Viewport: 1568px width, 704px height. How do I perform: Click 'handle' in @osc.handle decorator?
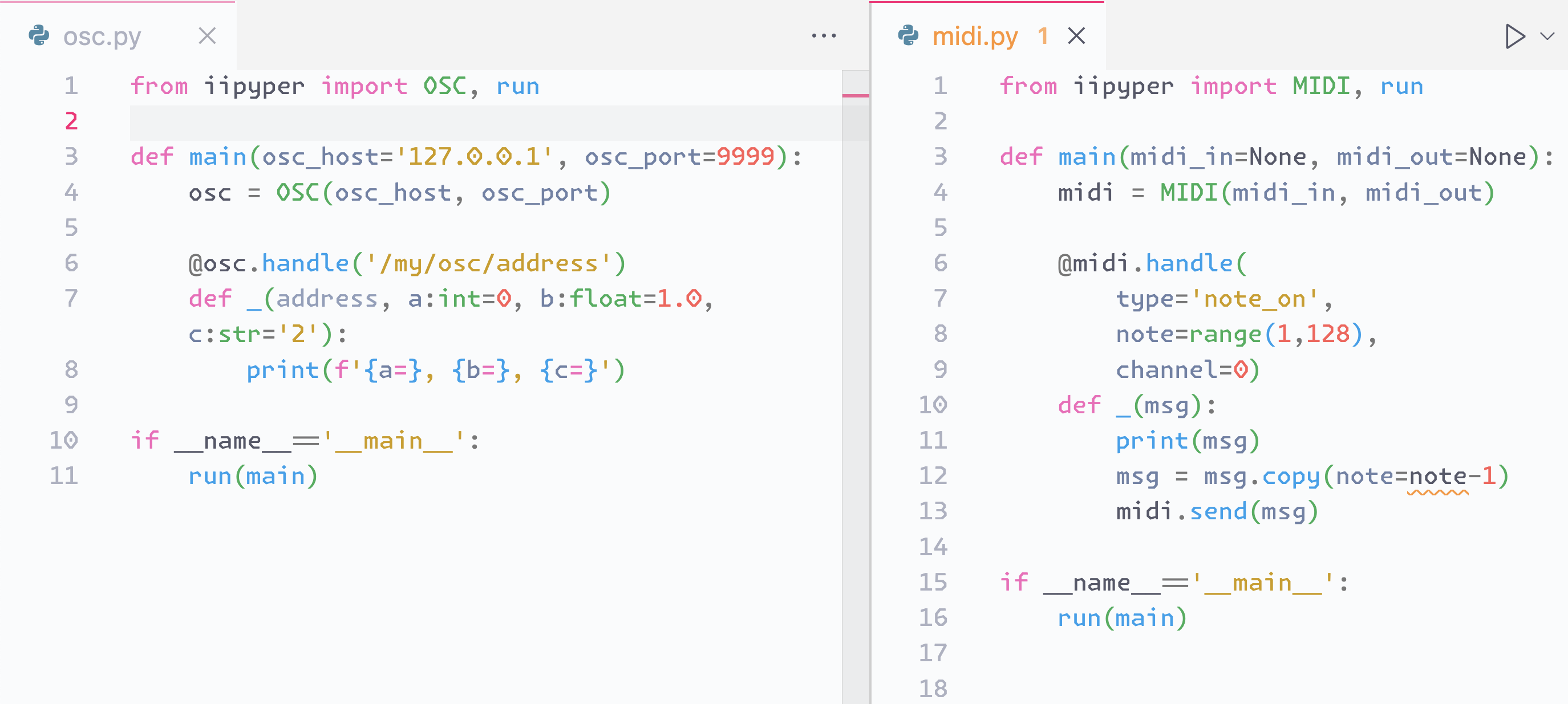click(306, 263)
